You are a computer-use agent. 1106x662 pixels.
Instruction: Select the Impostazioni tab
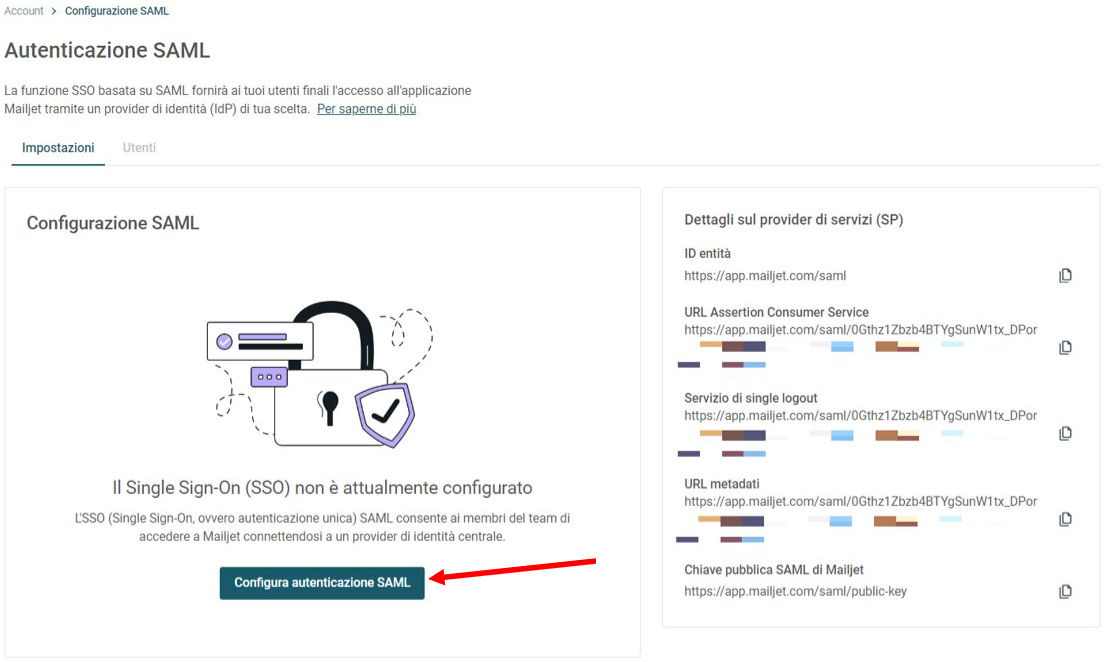58,147
